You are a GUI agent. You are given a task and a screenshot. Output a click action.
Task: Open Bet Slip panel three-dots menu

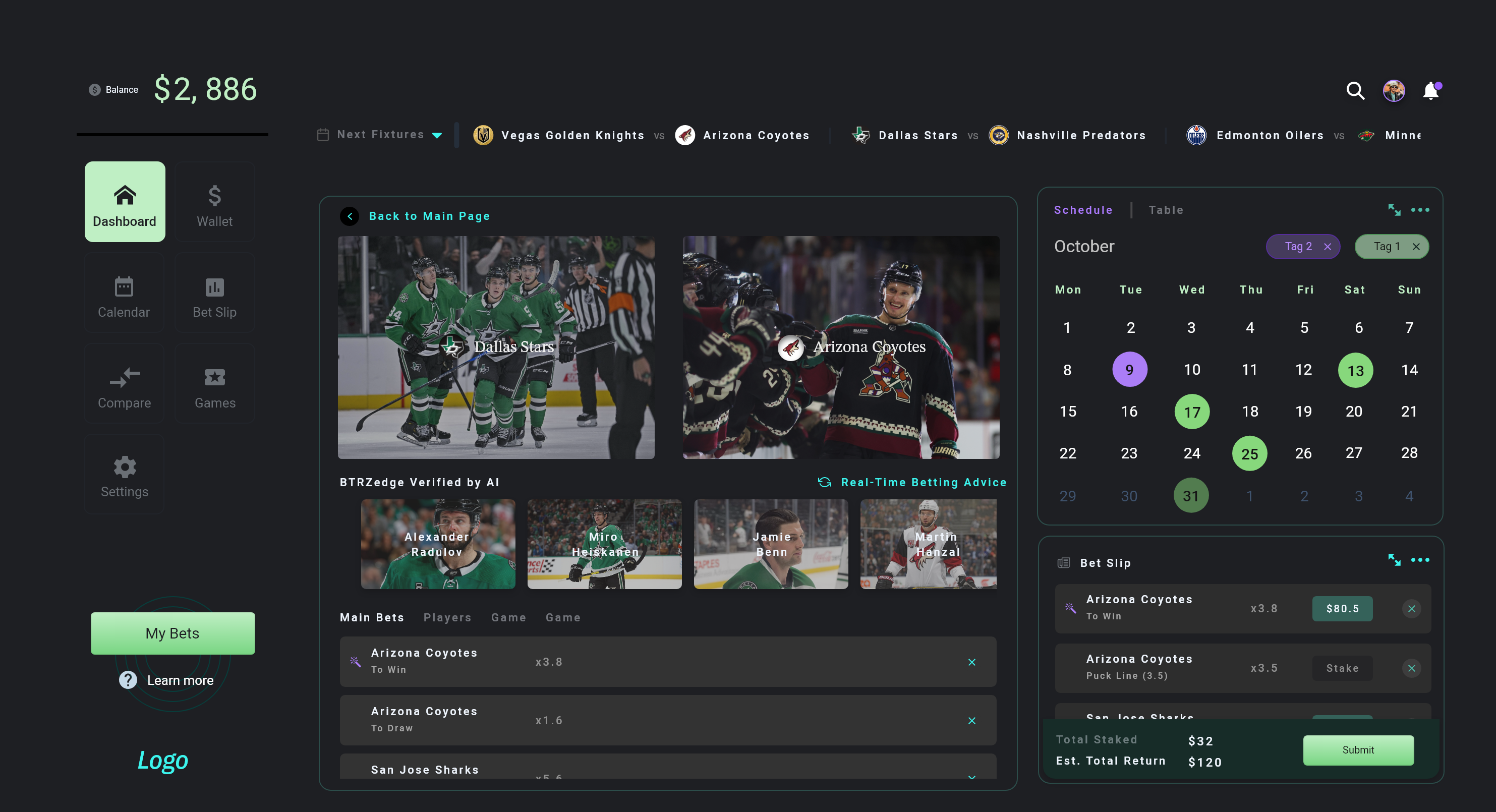point(1420,560)
